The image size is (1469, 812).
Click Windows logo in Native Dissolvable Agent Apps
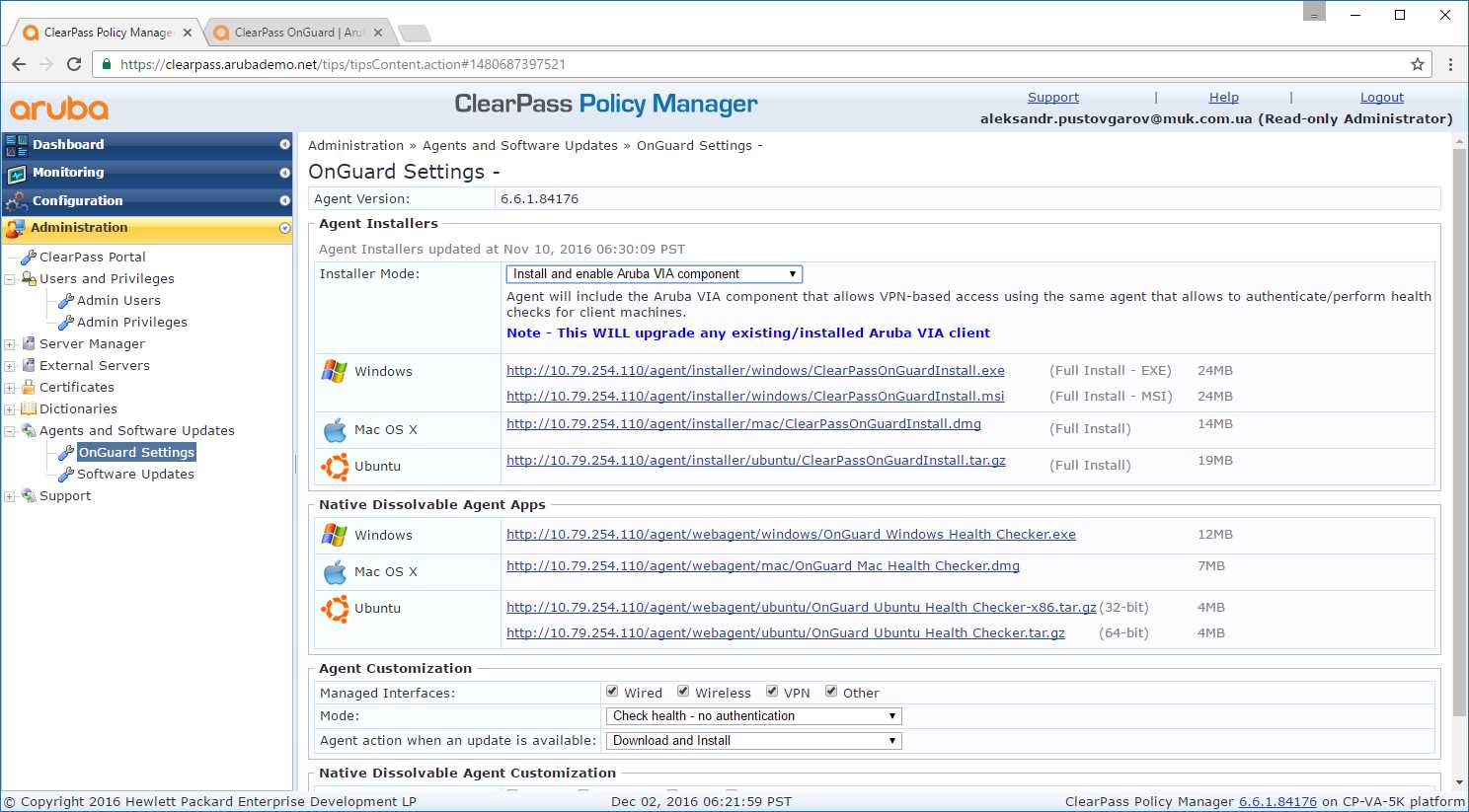point(335,535)
